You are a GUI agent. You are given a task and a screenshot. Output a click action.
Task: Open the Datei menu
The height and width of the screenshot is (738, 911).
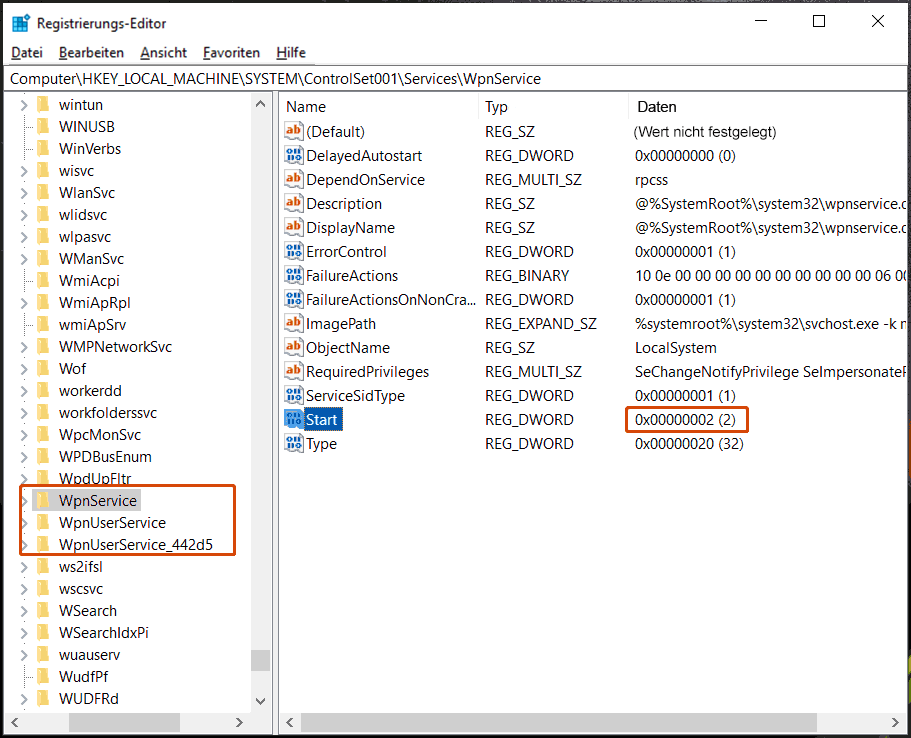tap(27, 52)
